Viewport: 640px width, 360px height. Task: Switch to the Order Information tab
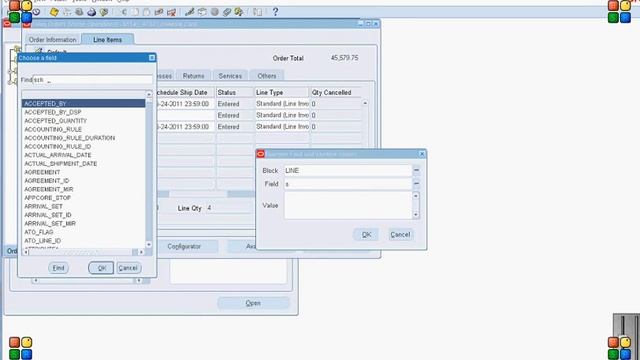(x=53, y=40)
